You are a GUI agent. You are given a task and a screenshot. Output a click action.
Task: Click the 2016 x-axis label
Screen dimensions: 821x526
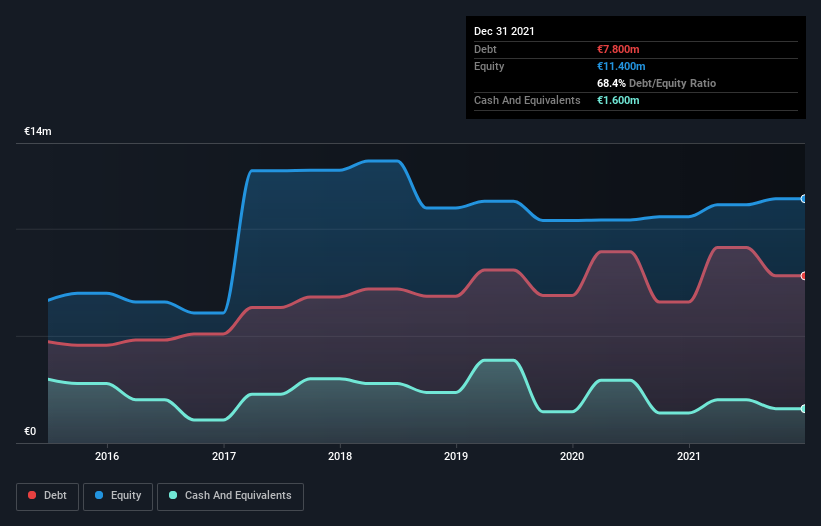[x=107, y=456]
